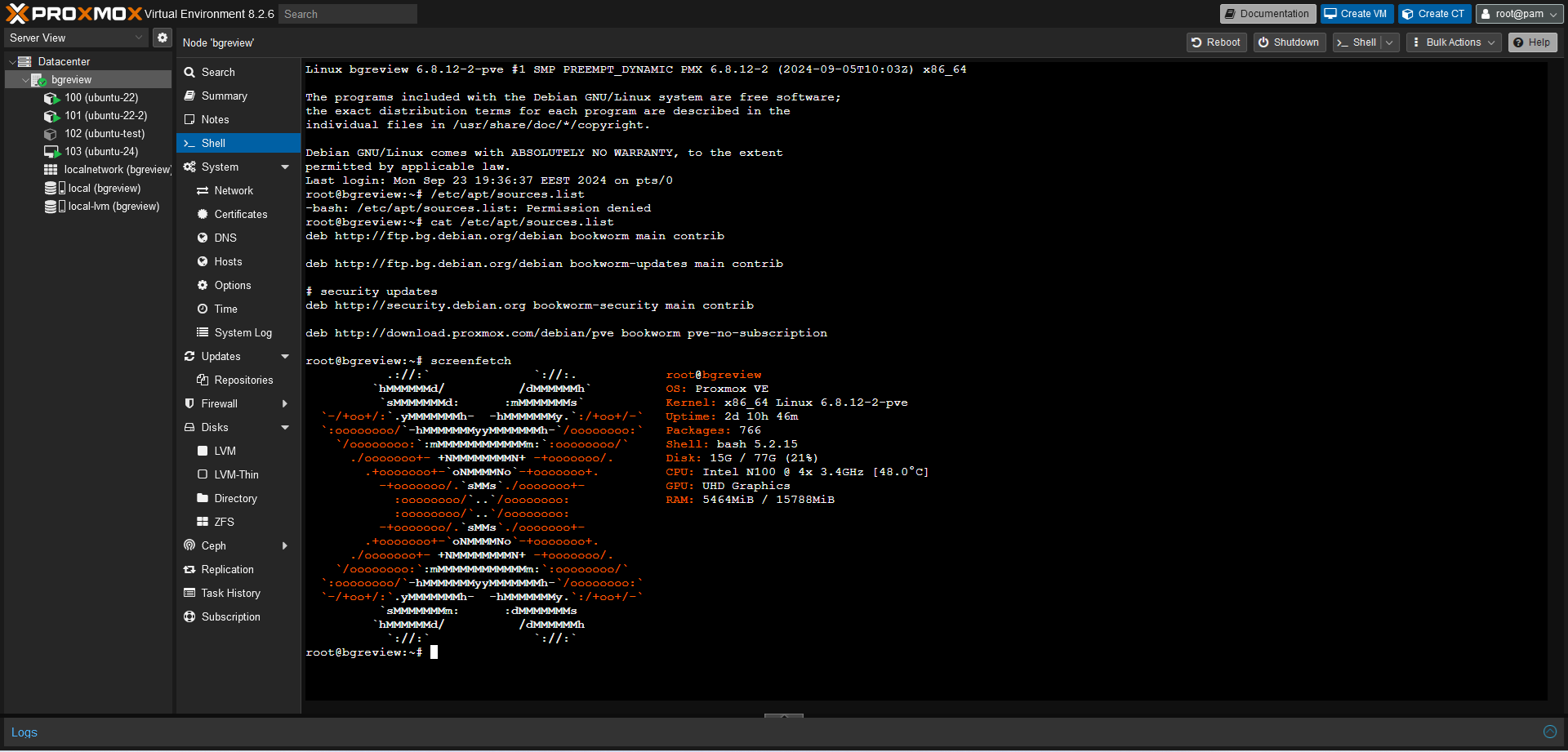
Task: Collapse the Disks section arrow
Action: [285, 427]
